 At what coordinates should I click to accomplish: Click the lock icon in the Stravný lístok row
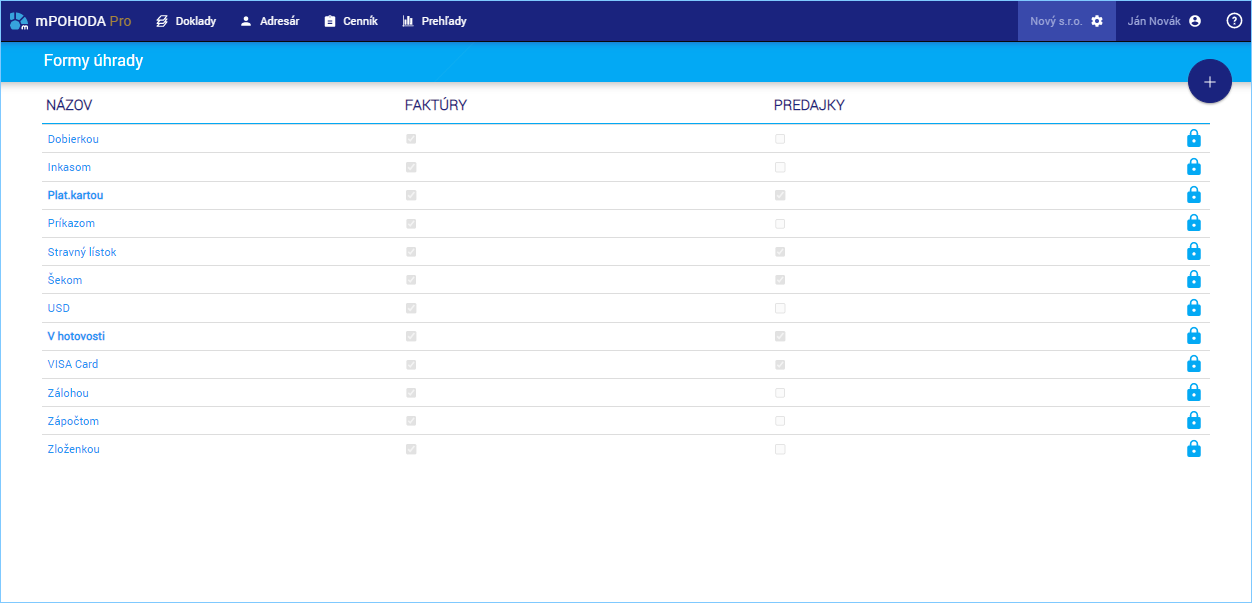pyautogui.click(x=1193, y=251)
